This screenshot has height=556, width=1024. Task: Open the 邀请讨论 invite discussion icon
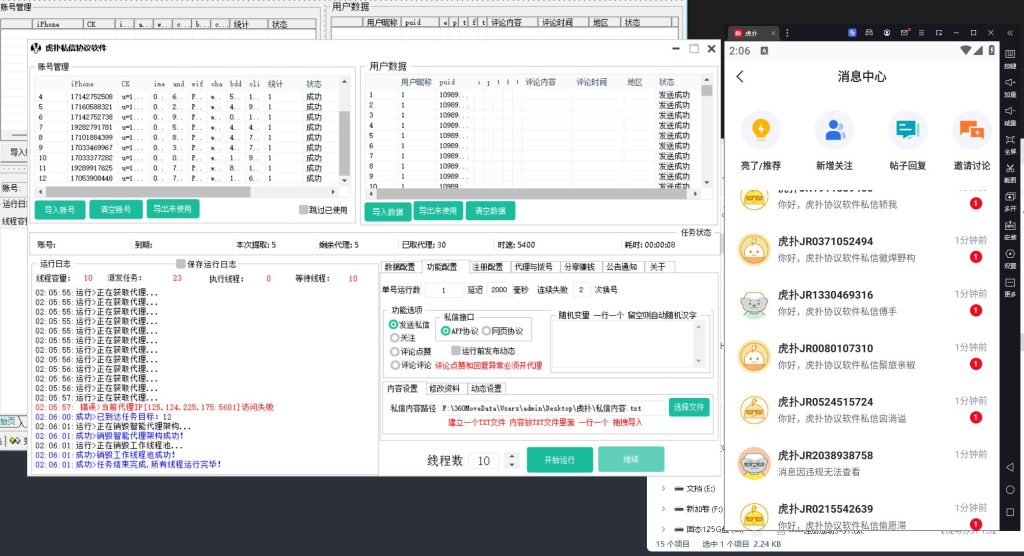971,130
